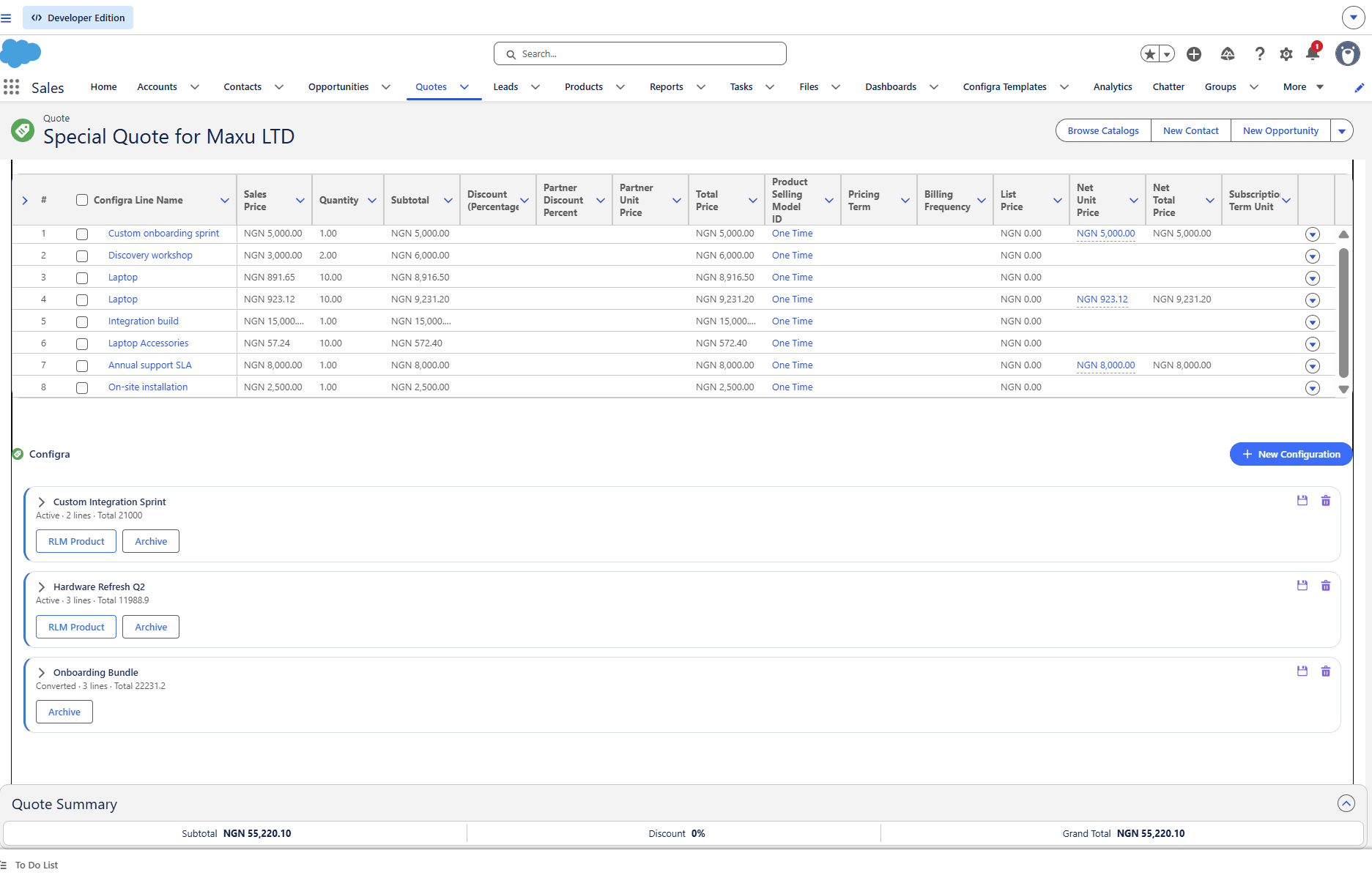This screenshot has height=875, width=1372.
Task: Save the Onboarding Bundle configuration
Action: pyautogui.click(x=1302, y=671)
